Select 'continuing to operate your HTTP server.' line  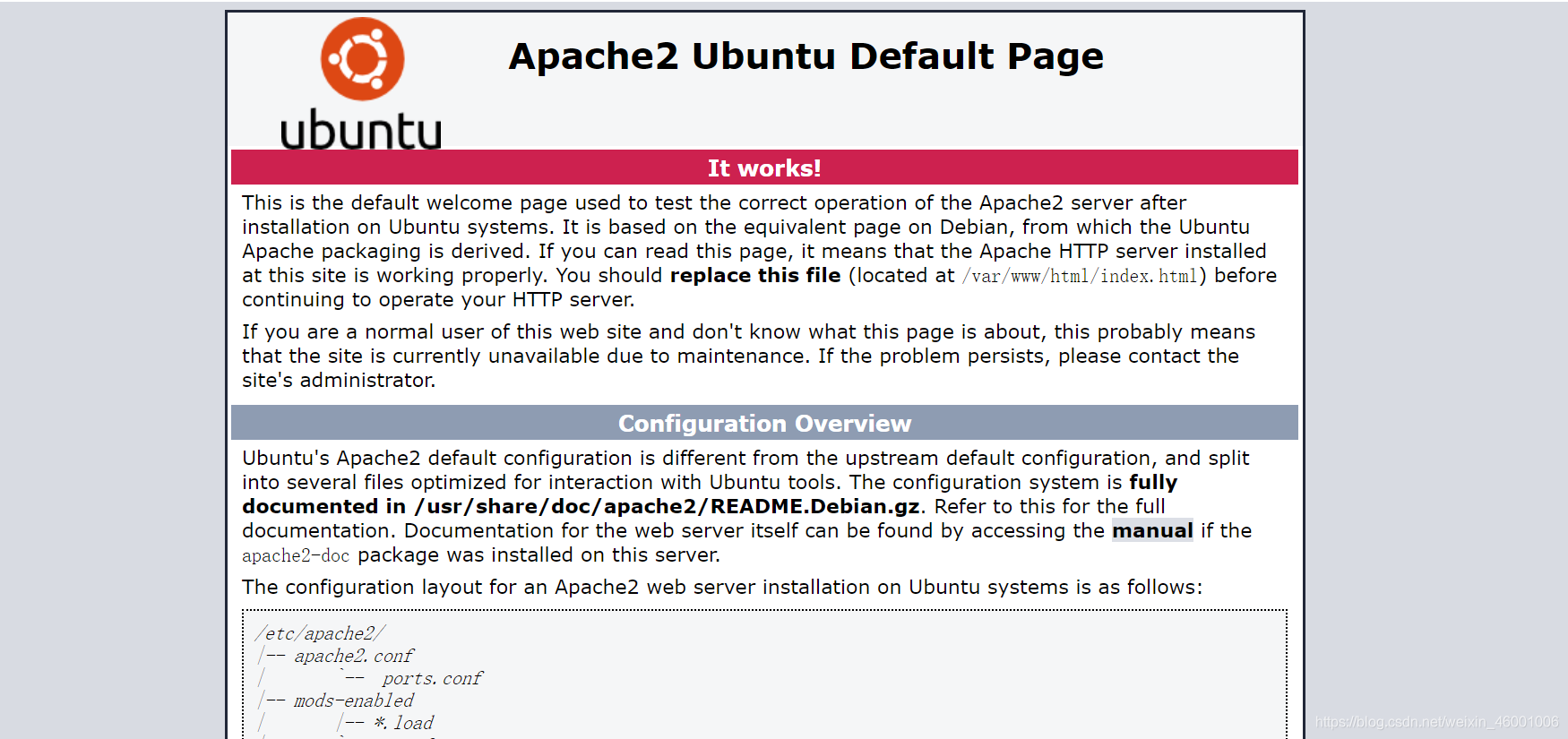tap(438, 300)
